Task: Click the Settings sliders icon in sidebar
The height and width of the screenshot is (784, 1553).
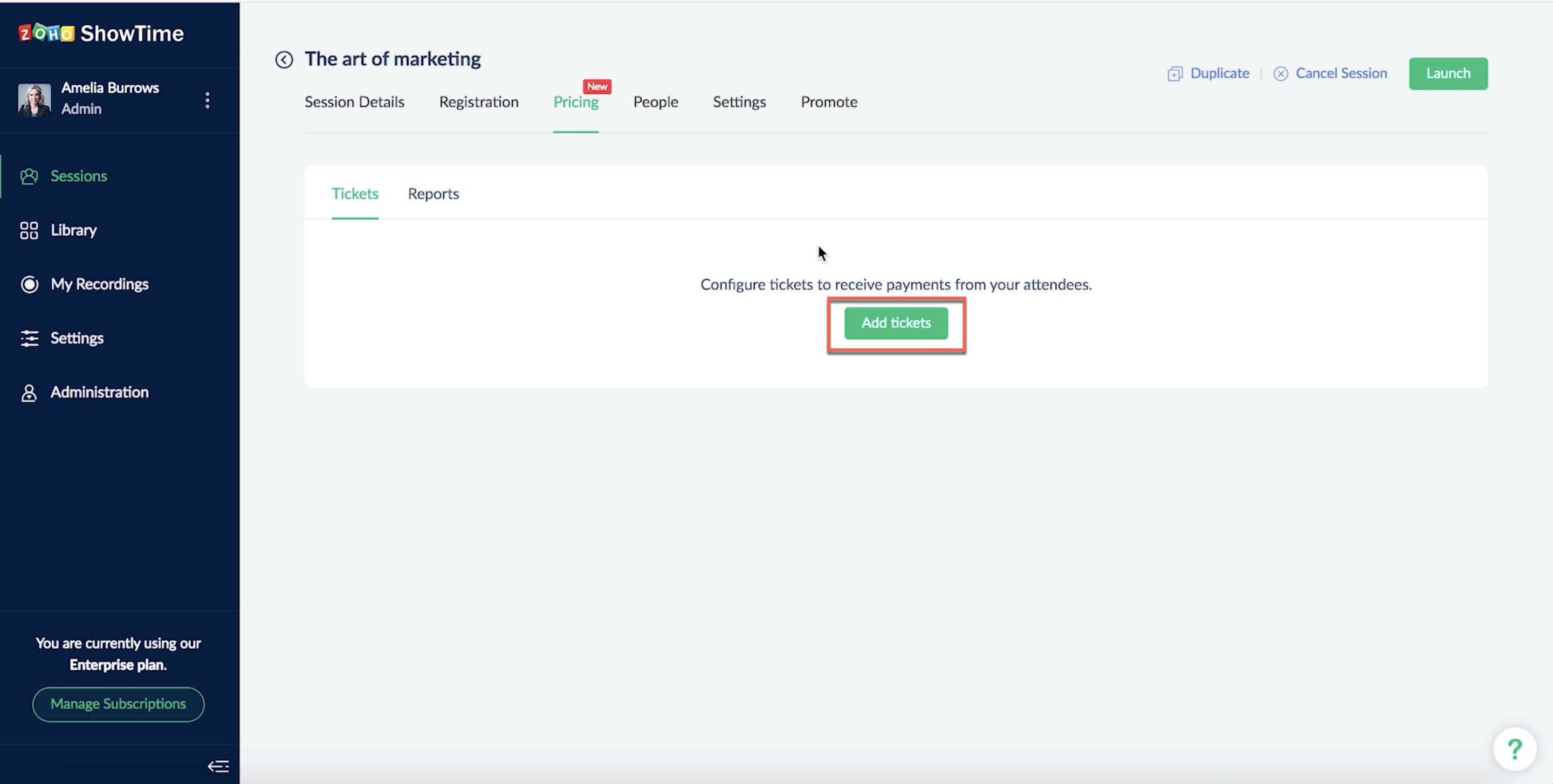Action: [x=29, y=338]
